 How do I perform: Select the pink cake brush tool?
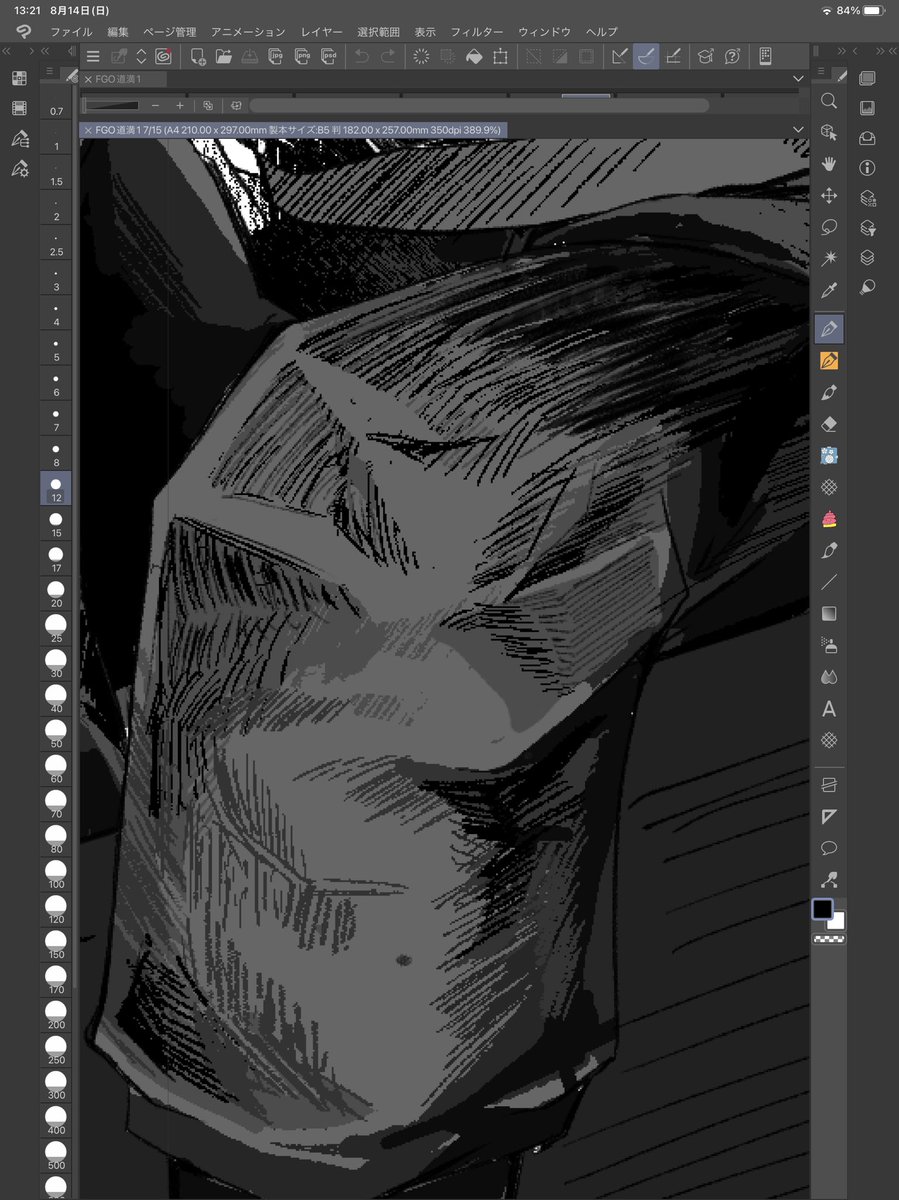coord(828,518)
